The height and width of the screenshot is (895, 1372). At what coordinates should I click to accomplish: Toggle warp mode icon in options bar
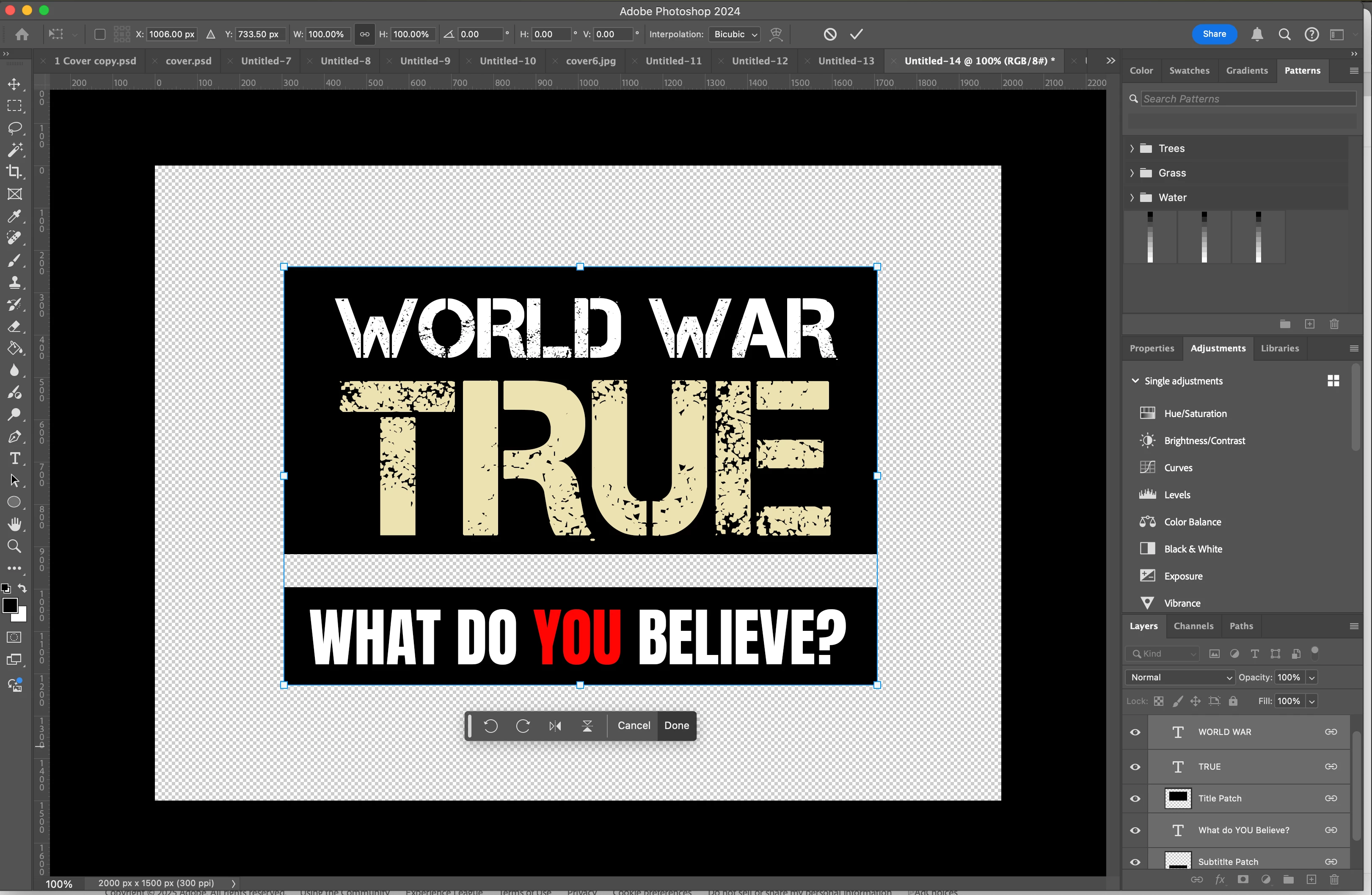tap(776, 35)
